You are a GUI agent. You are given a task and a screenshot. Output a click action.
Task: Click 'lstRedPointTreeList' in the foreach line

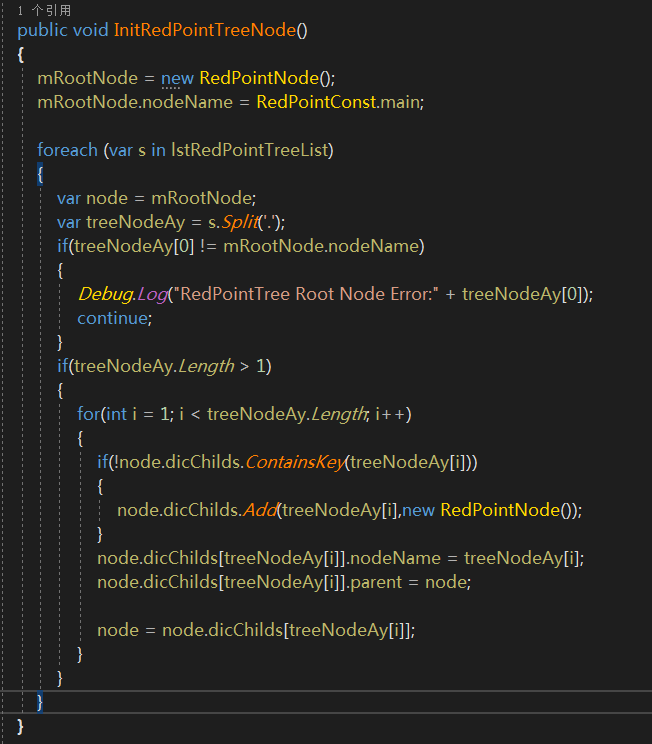click(250, 150)
